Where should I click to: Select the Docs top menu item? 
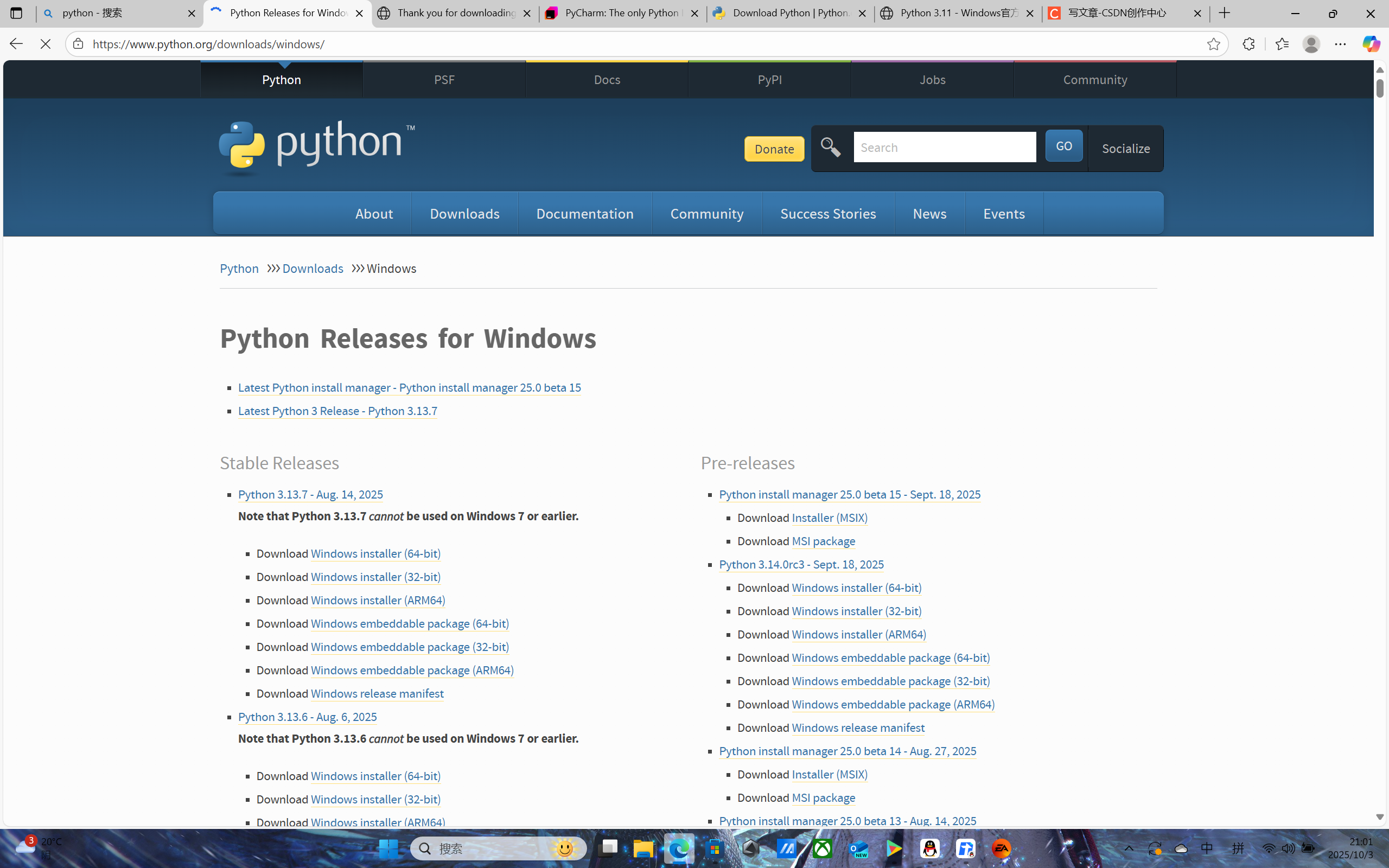tap(607, 80)
